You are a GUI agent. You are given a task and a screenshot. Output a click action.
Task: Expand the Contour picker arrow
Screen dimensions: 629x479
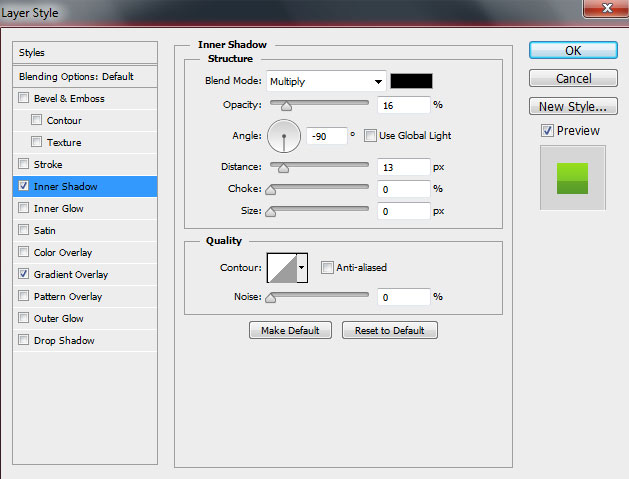pos(302,267)
